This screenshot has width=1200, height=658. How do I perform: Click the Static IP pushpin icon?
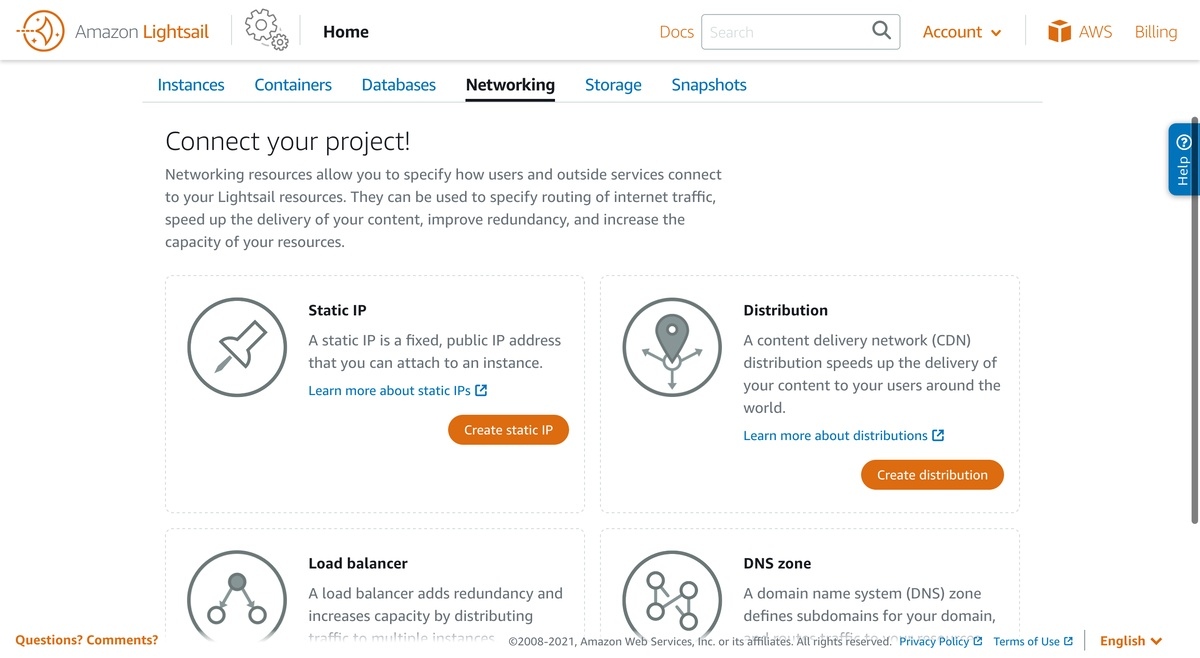237,347
